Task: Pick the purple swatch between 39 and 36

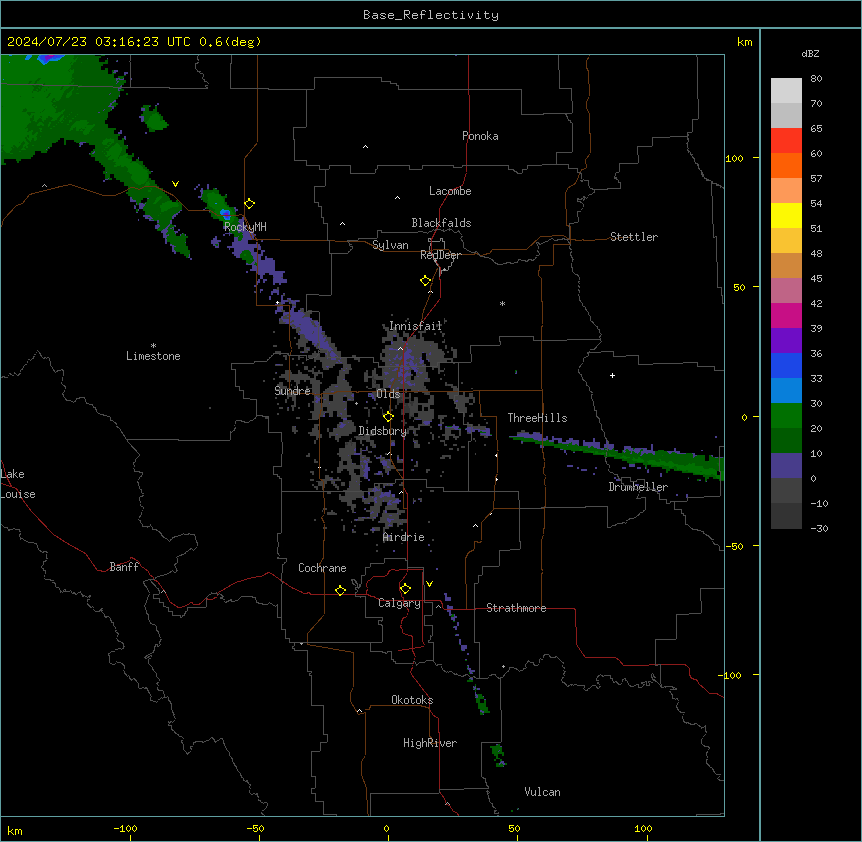Action: tap(786, 341)
